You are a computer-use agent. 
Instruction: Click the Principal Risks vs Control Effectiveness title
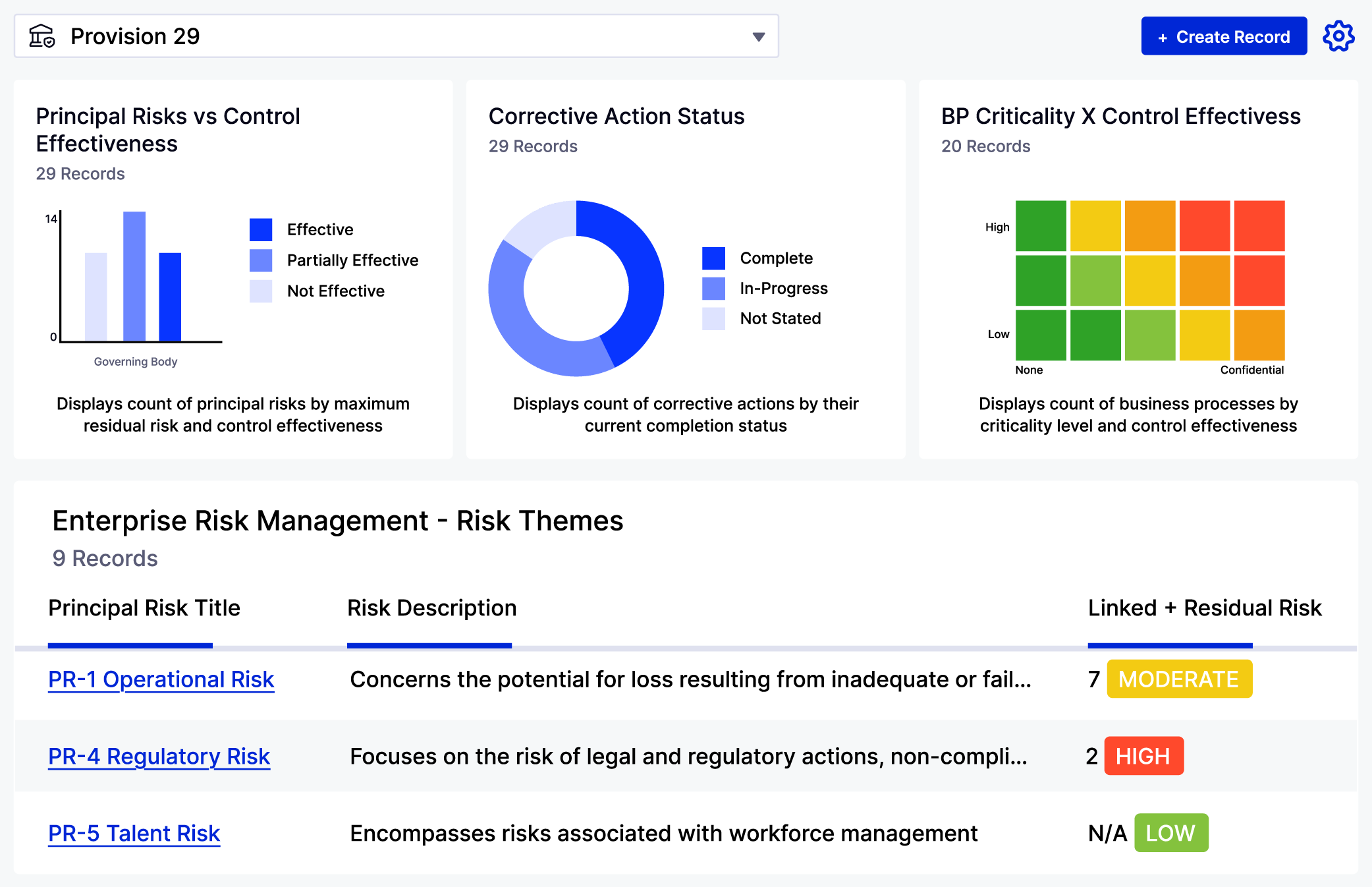(168, 130)
